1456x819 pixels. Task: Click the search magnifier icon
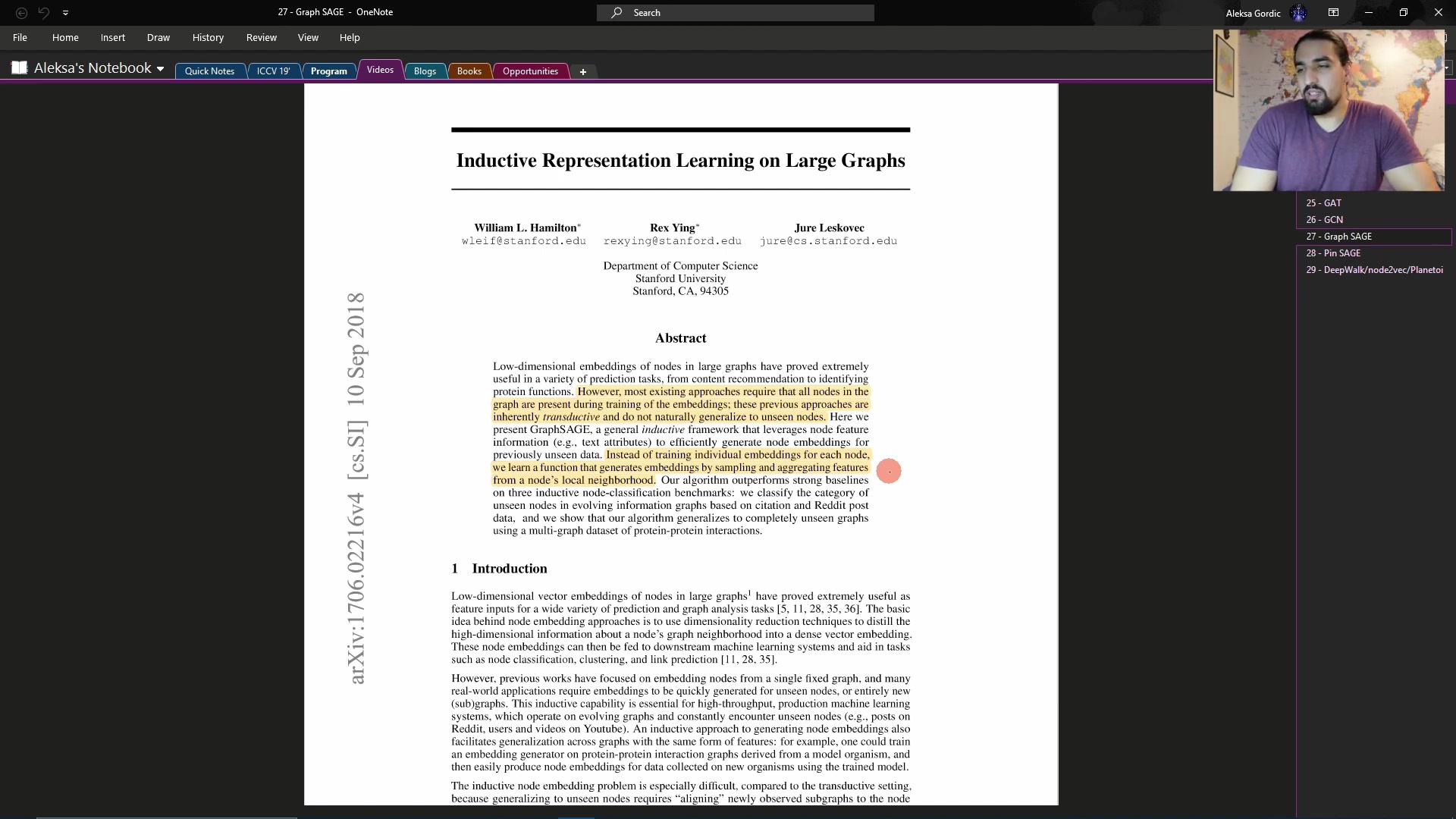pos(617,13)
